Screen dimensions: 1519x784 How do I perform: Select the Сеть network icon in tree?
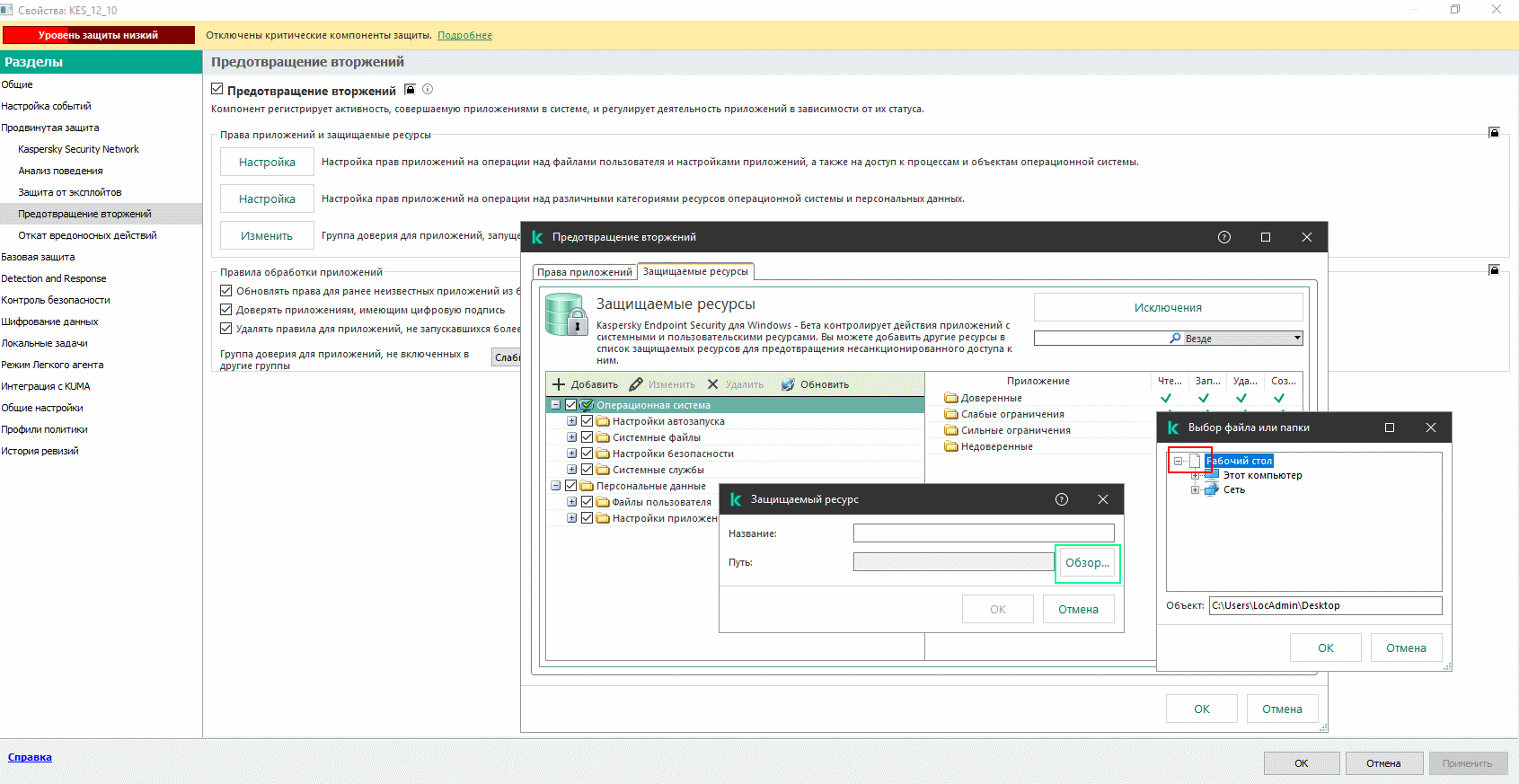click(1212, 489)
